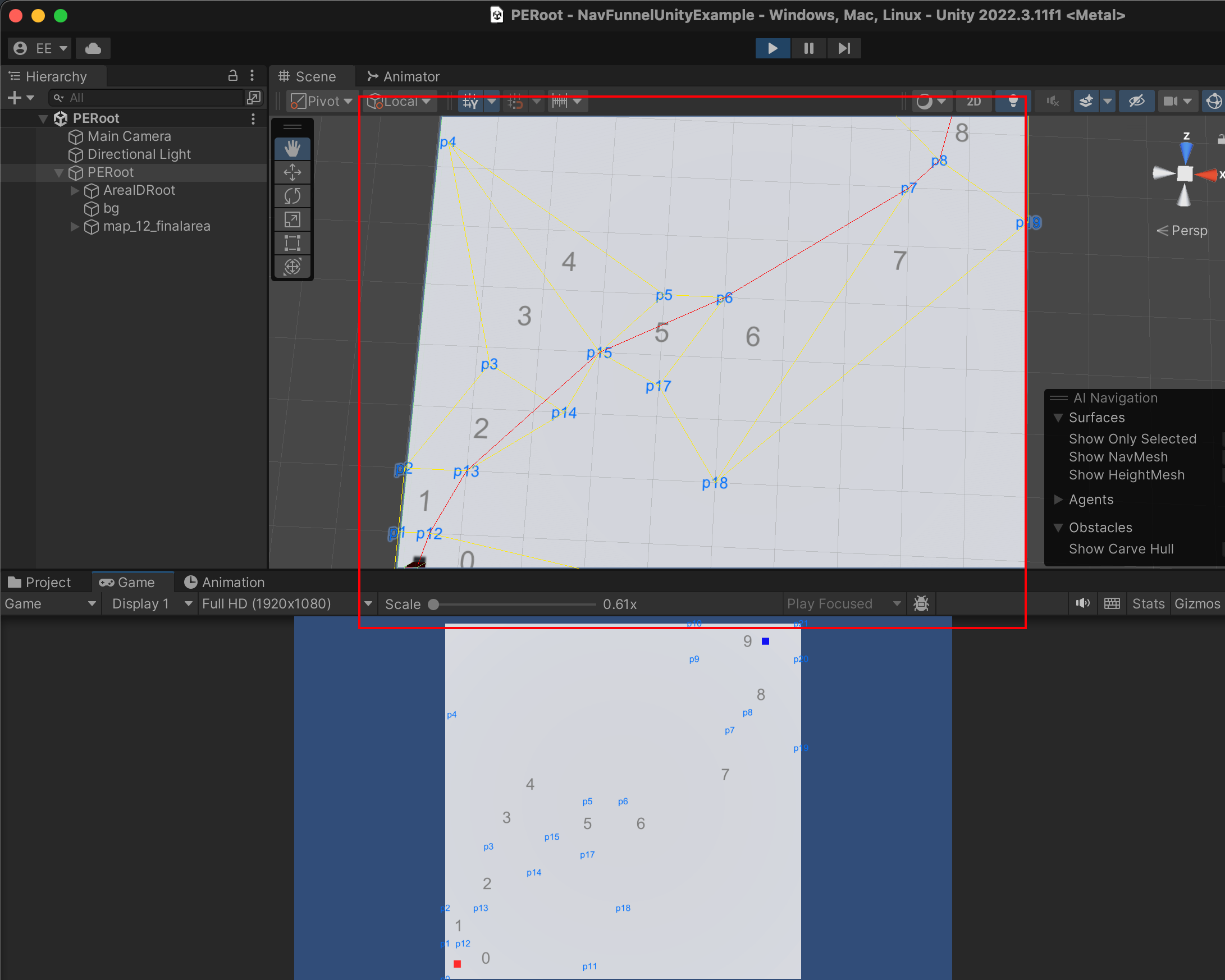Click the Pause button

(x=808, y=48)
